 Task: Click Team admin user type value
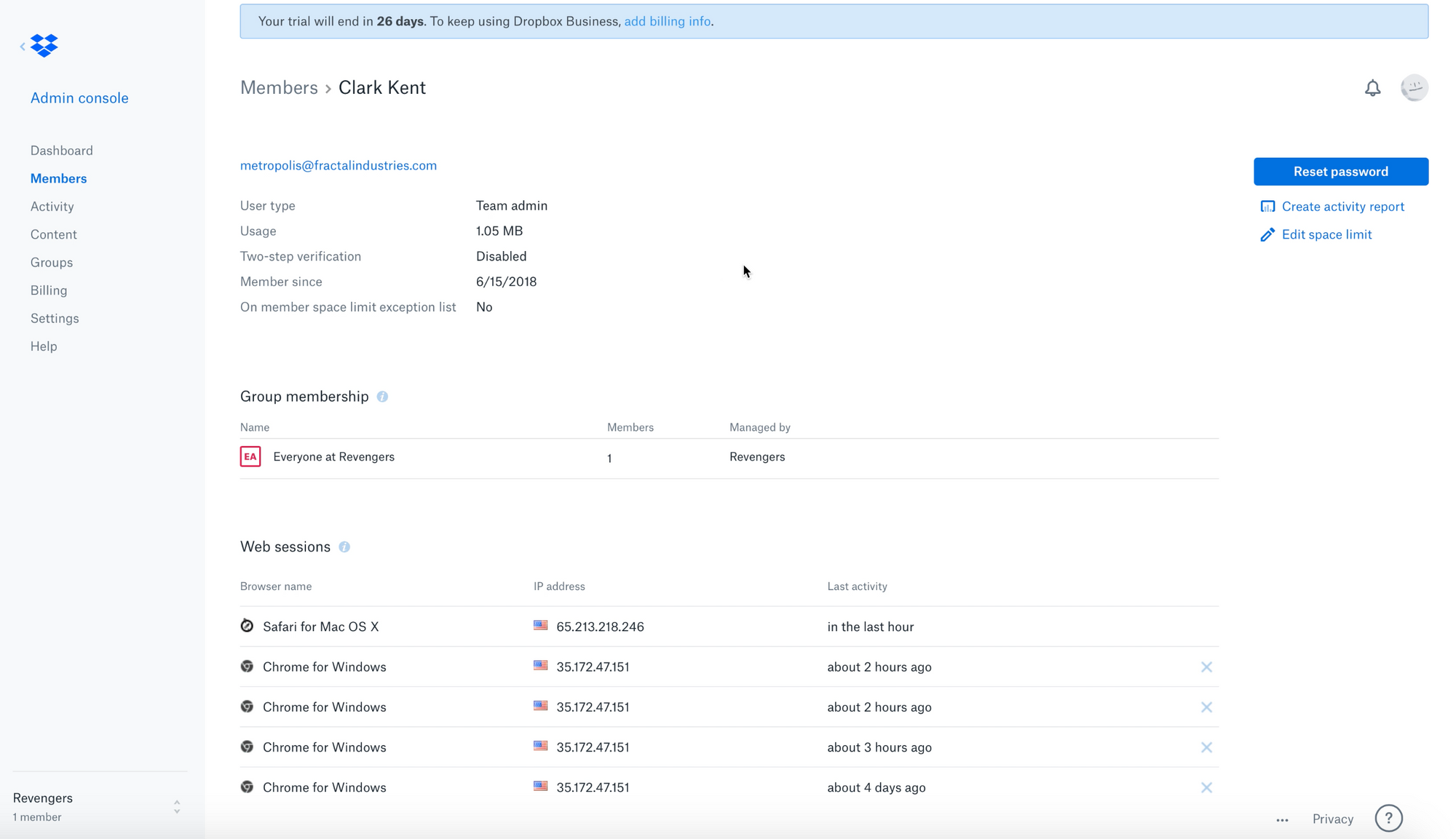click(x=512, y=206)
